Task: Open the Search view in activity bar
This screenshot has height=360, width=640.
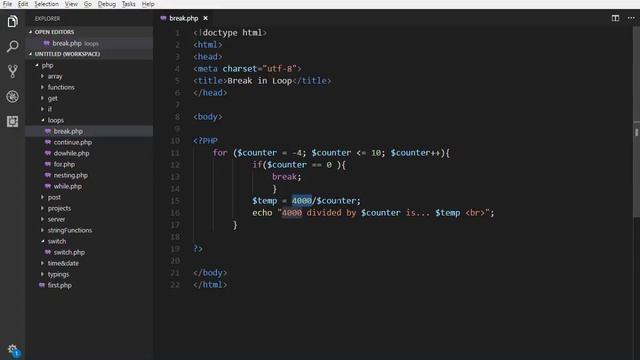Action: click(x=13, y=47)
